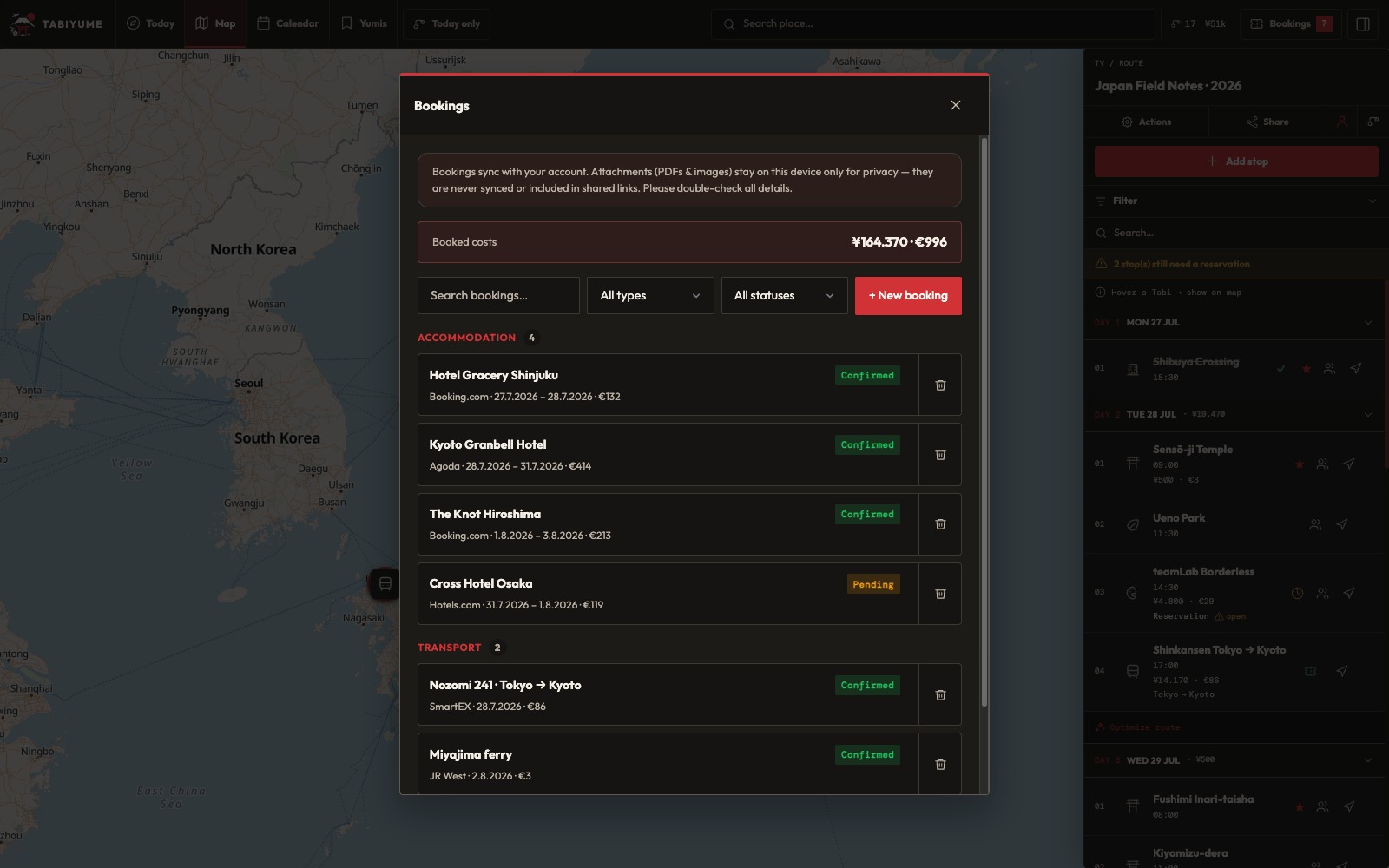The height and width of the screenshot is (868, 1389).
Task: Click the route icon beside the person icon
Action: 1373,122
